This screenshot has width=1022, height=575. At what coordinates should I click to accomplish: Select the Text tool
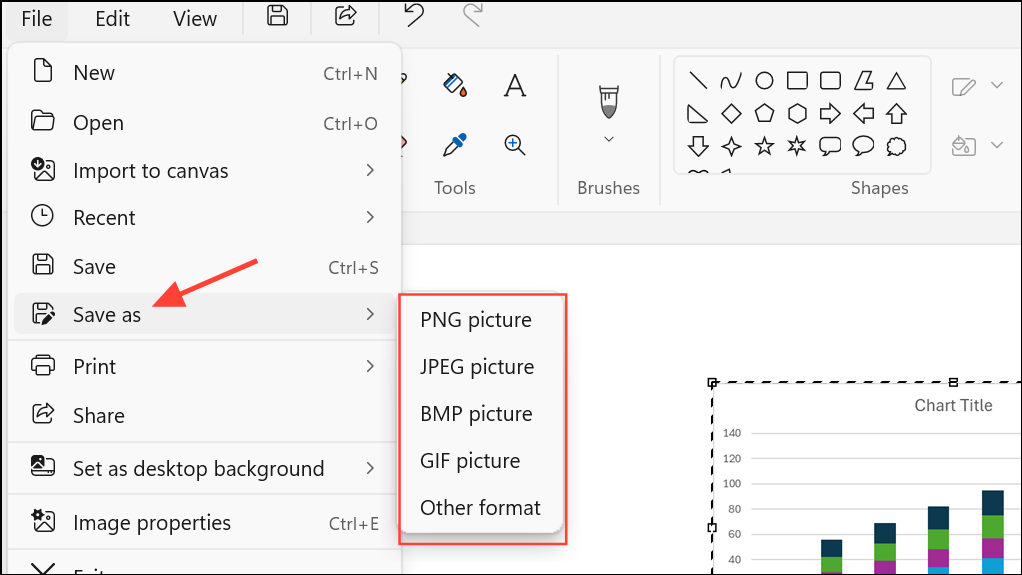(x=514, y=85)
